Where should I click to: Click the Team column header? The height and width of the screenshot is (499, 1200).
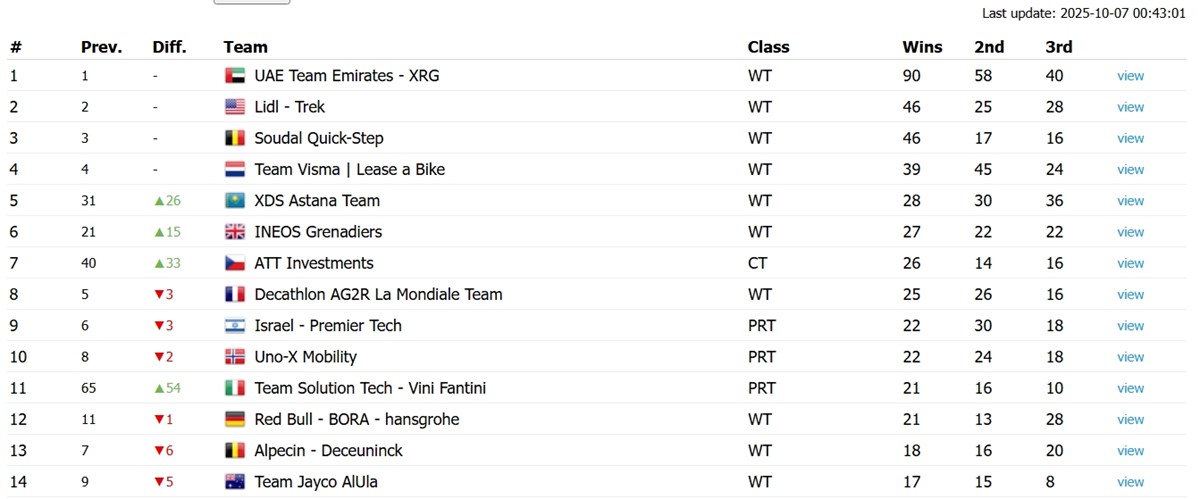coord(245,47)
